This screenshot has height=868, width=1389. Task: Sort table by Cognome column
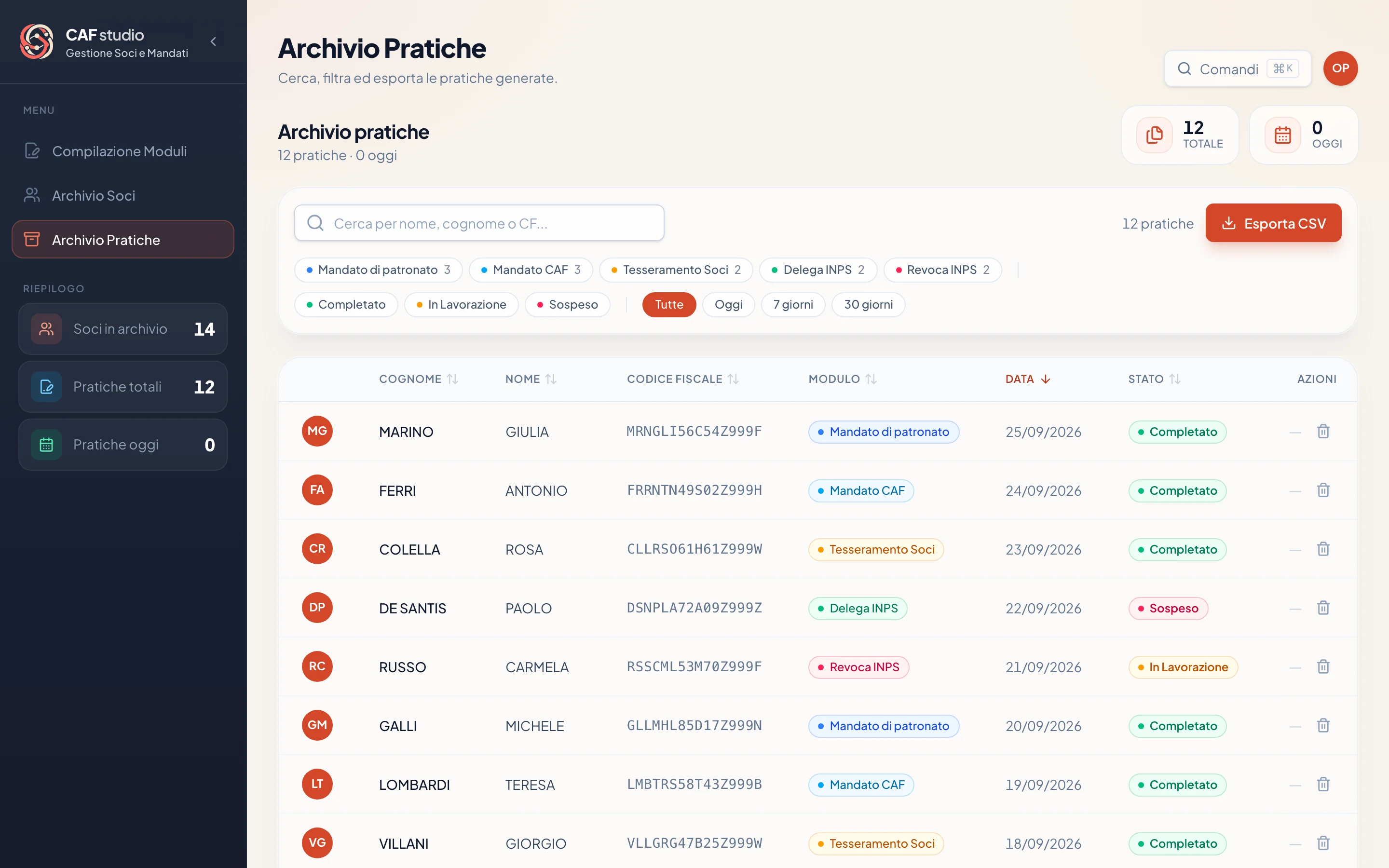tap(419, 379)
